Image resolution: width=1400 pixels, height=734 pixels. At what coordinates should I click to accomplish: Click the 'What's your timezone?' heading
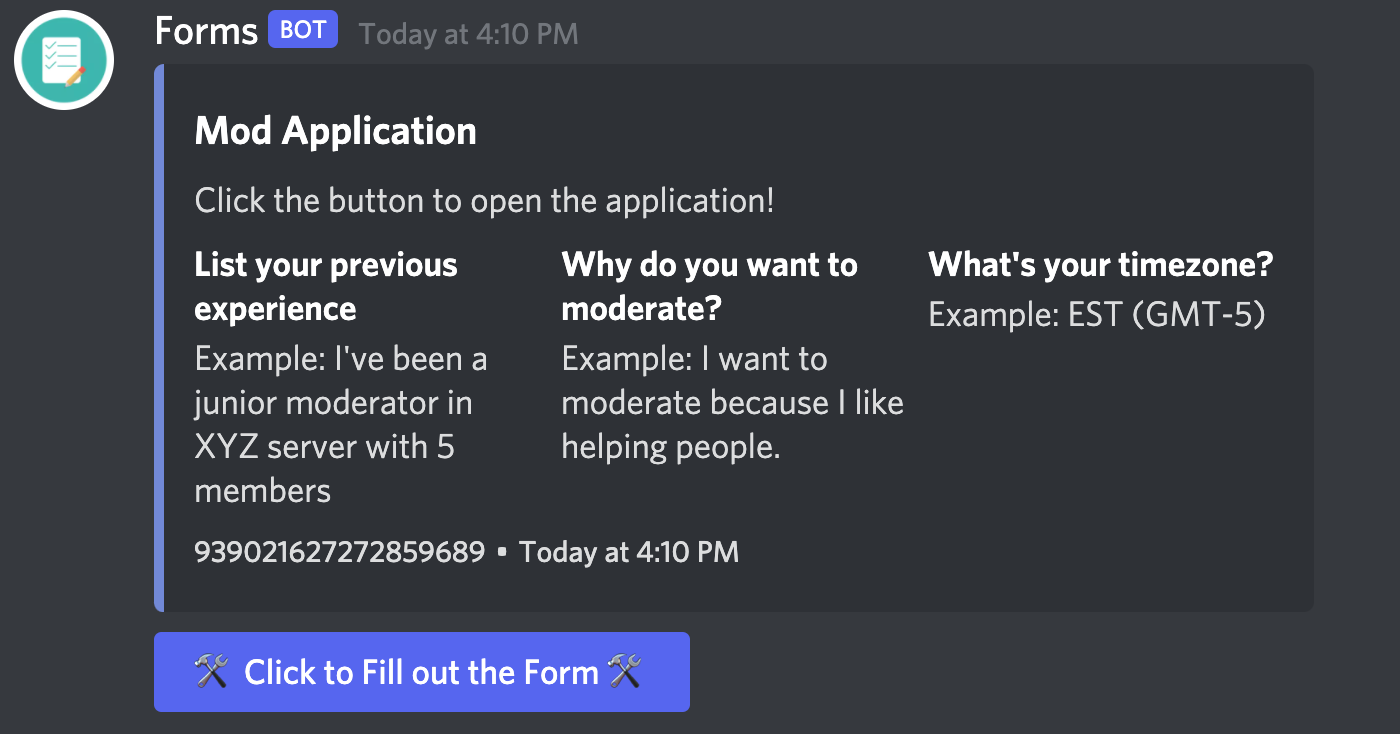coord(1100,265)
